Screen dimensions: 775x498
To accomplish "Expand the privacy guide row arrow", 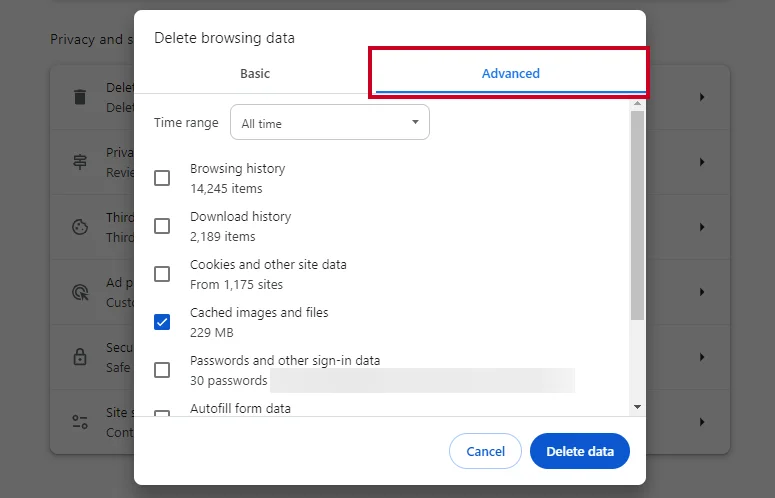I will tap(702, 162).
